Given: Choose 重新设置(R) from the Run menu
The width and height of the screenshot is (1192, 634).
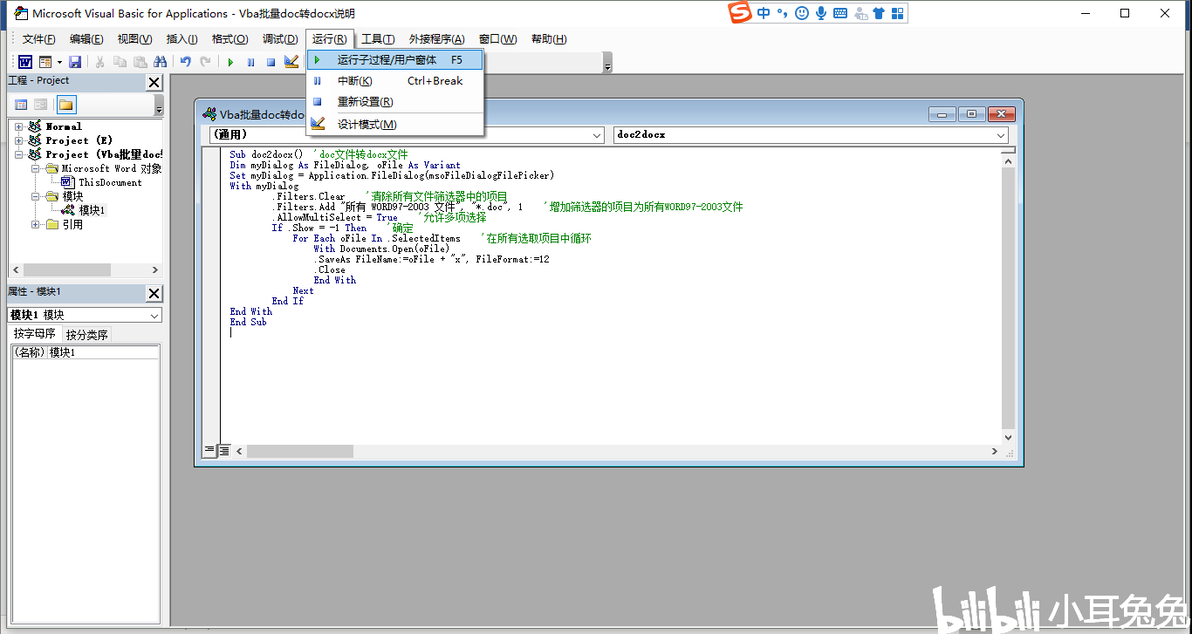Looking at the screenshot, I should tap(395, 102).
